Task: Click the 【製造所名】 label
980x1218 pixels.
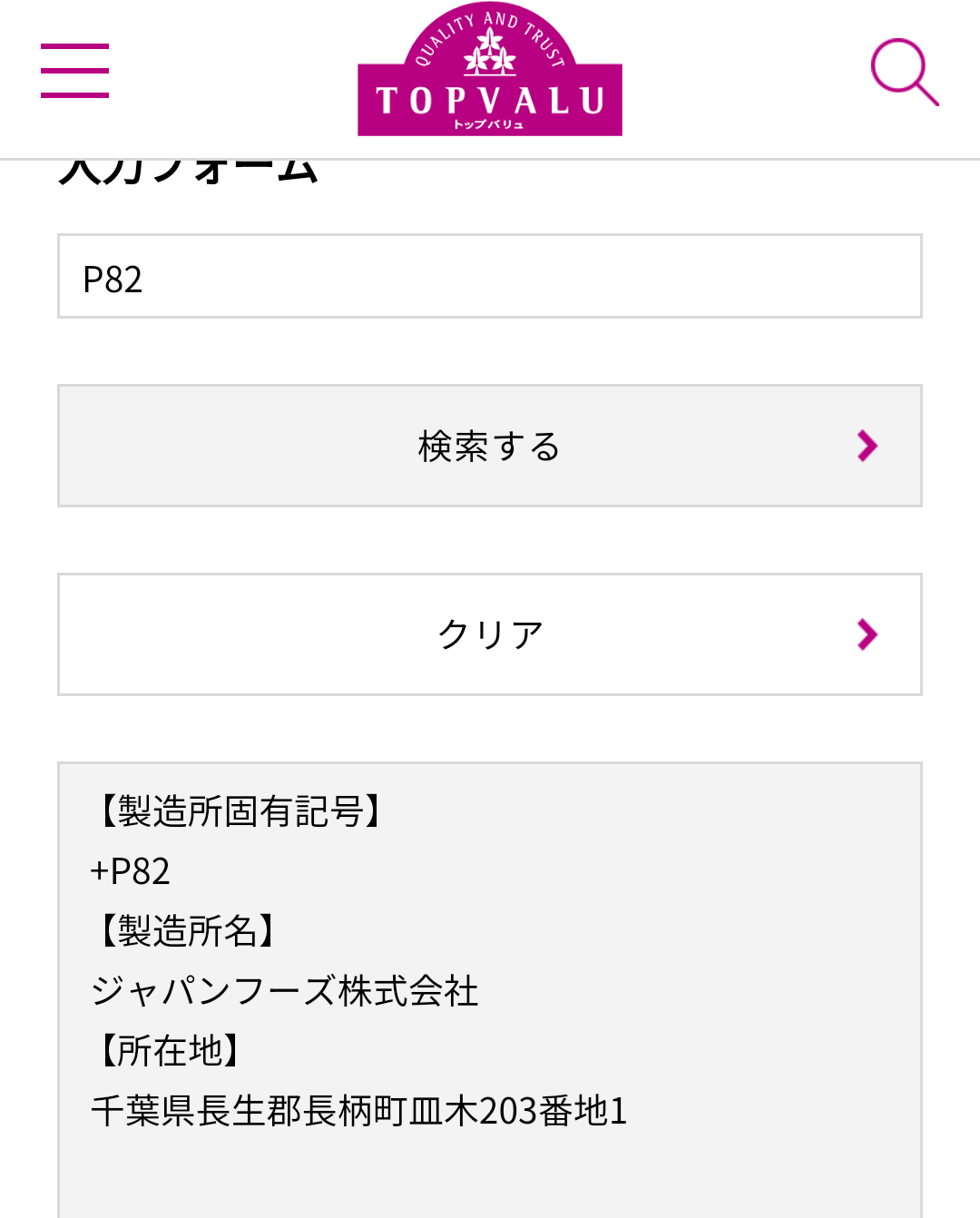Action: pyautogui.click(x=187, y=931)
